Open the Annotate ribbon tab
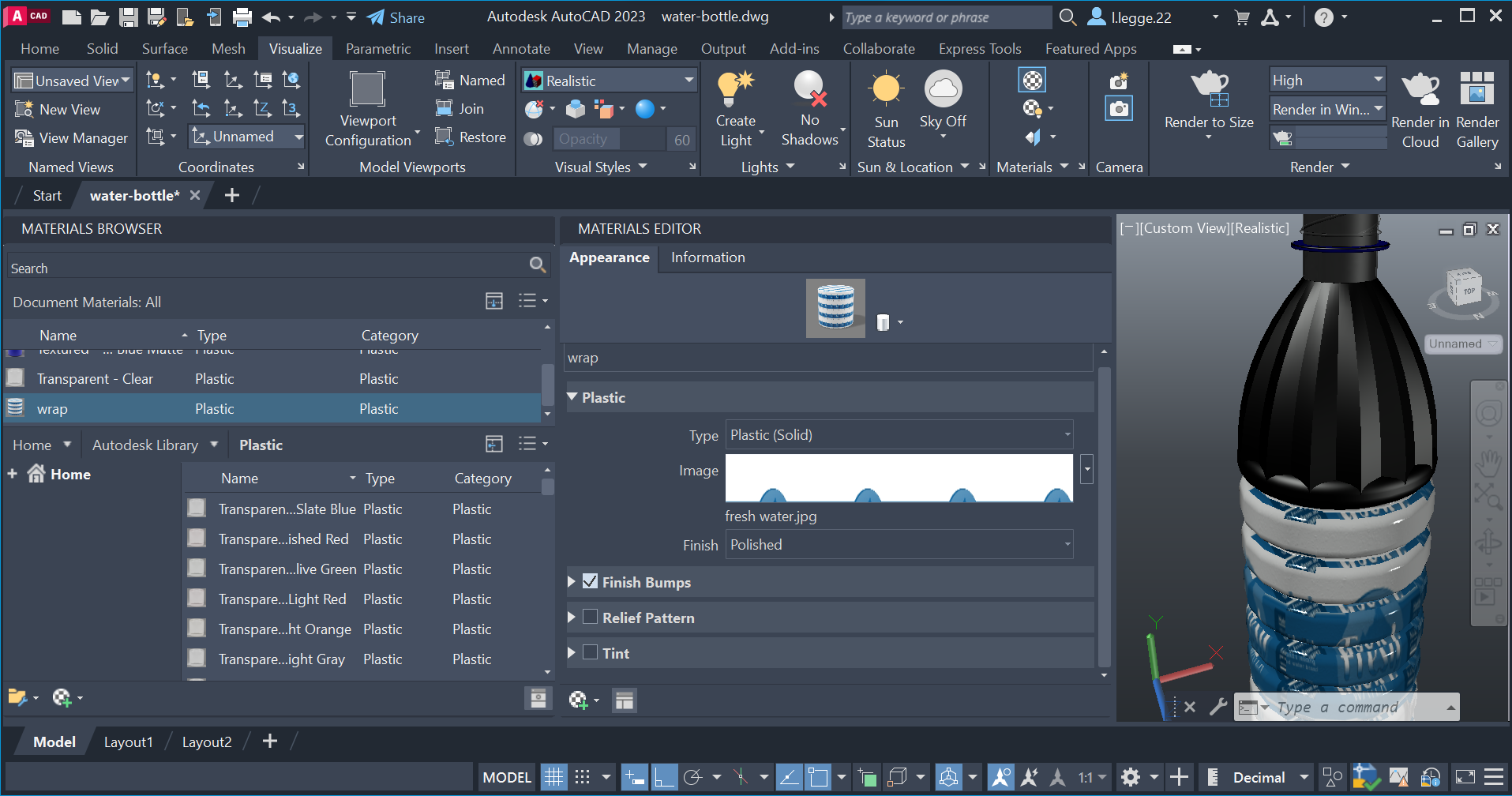Viewport: 1512px width, 796px height. click(521, 49)
